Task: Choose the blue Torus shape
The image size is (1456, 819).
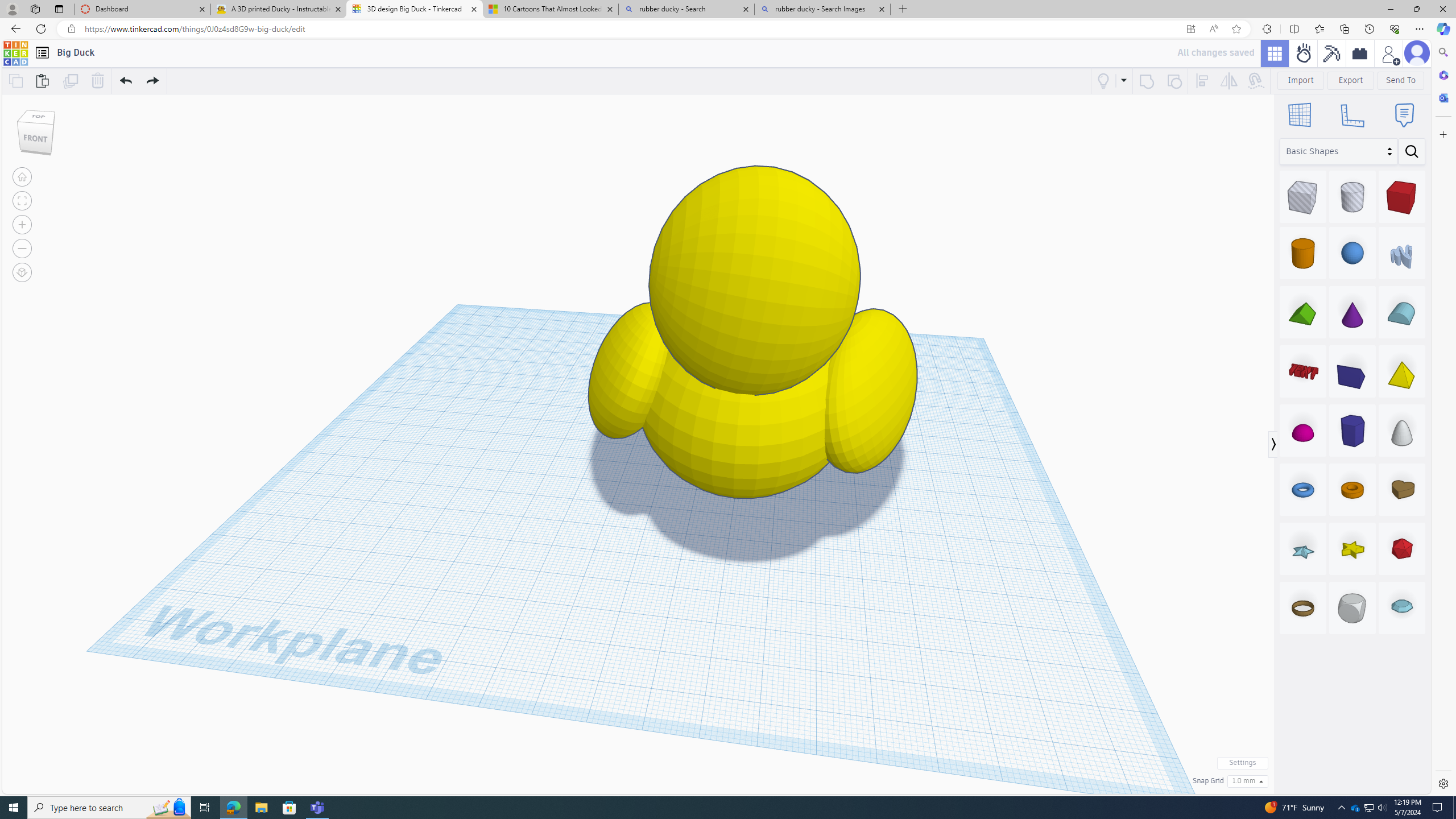Action: tap(1302, 490)
